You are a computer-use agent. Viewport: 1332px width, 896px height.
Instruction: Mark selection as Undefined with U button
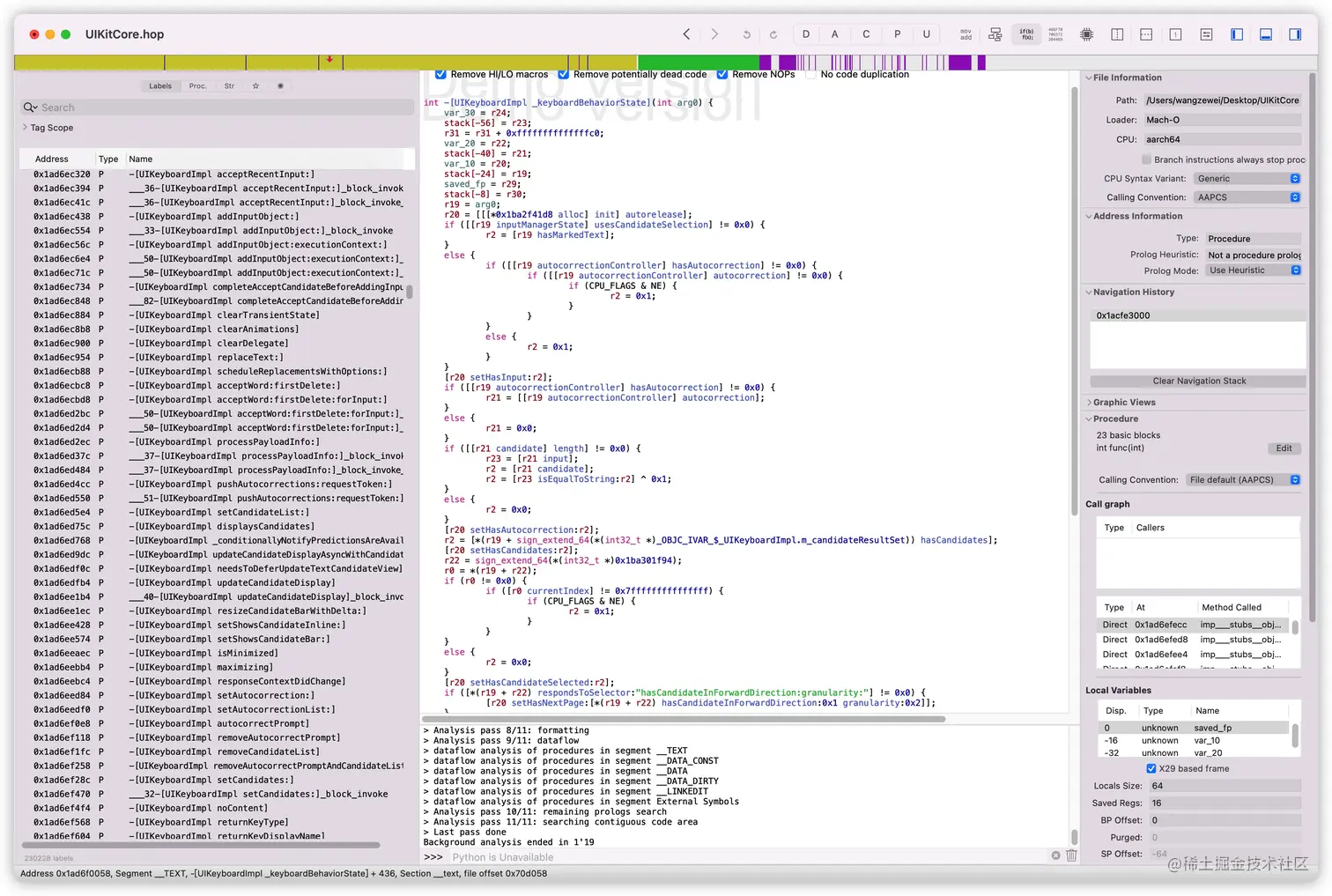pyautogui.click(x=926, y=34)
